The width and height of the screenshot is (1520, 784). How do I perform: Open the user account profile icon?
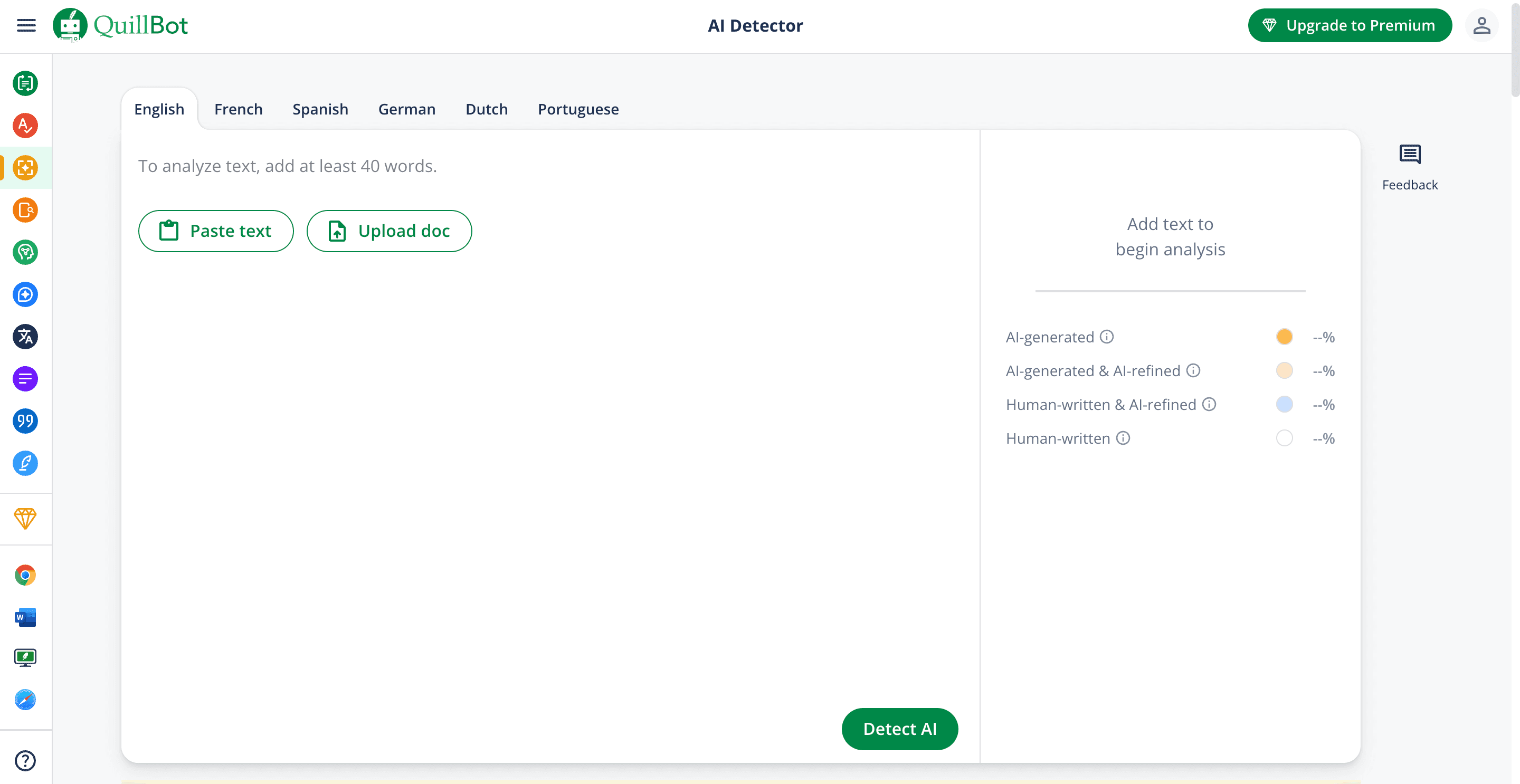pyautogui.click(x=1481, y=25)
